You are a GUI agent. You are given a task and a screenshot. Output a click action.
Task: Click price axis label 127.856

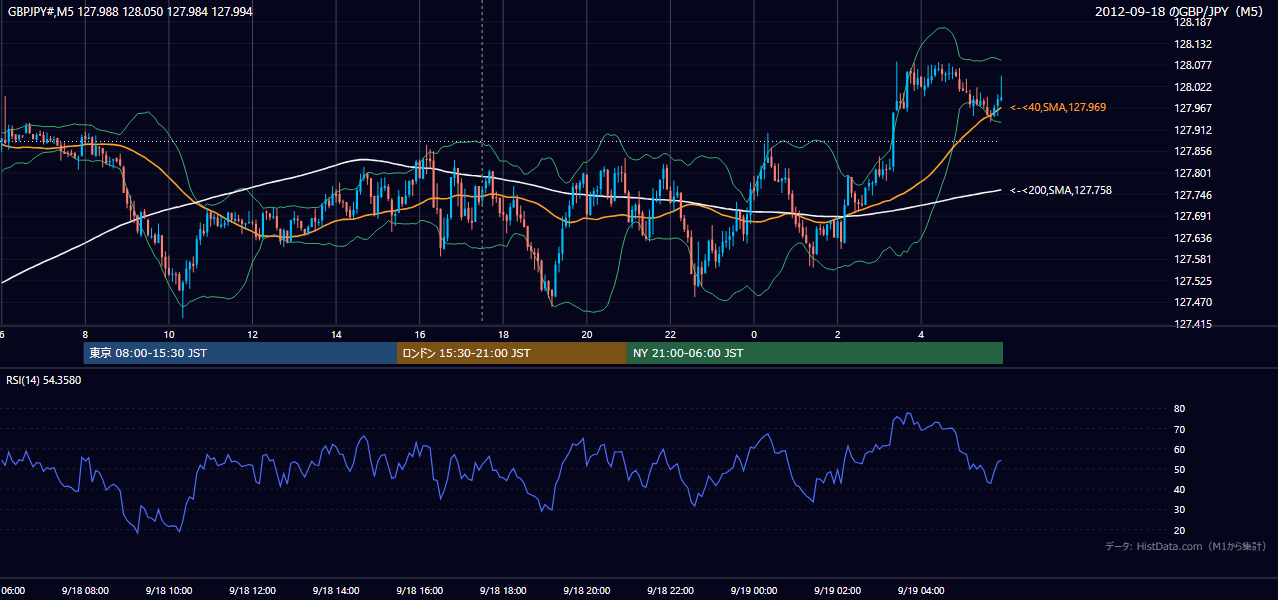(x=1192, y=152)
